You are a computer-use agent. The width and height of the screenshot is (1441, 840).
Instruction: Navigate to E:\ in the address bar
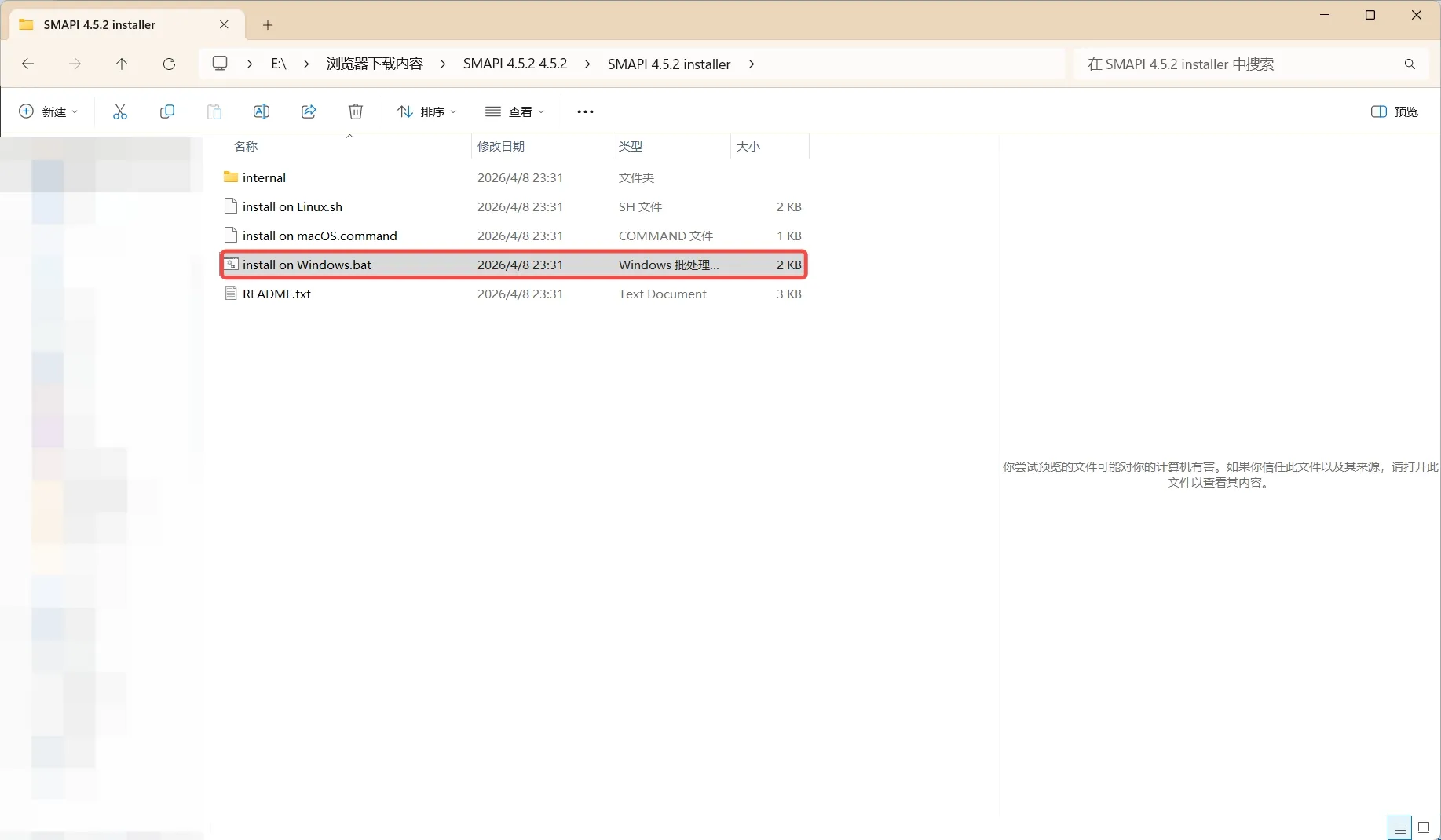click(279, 64)
